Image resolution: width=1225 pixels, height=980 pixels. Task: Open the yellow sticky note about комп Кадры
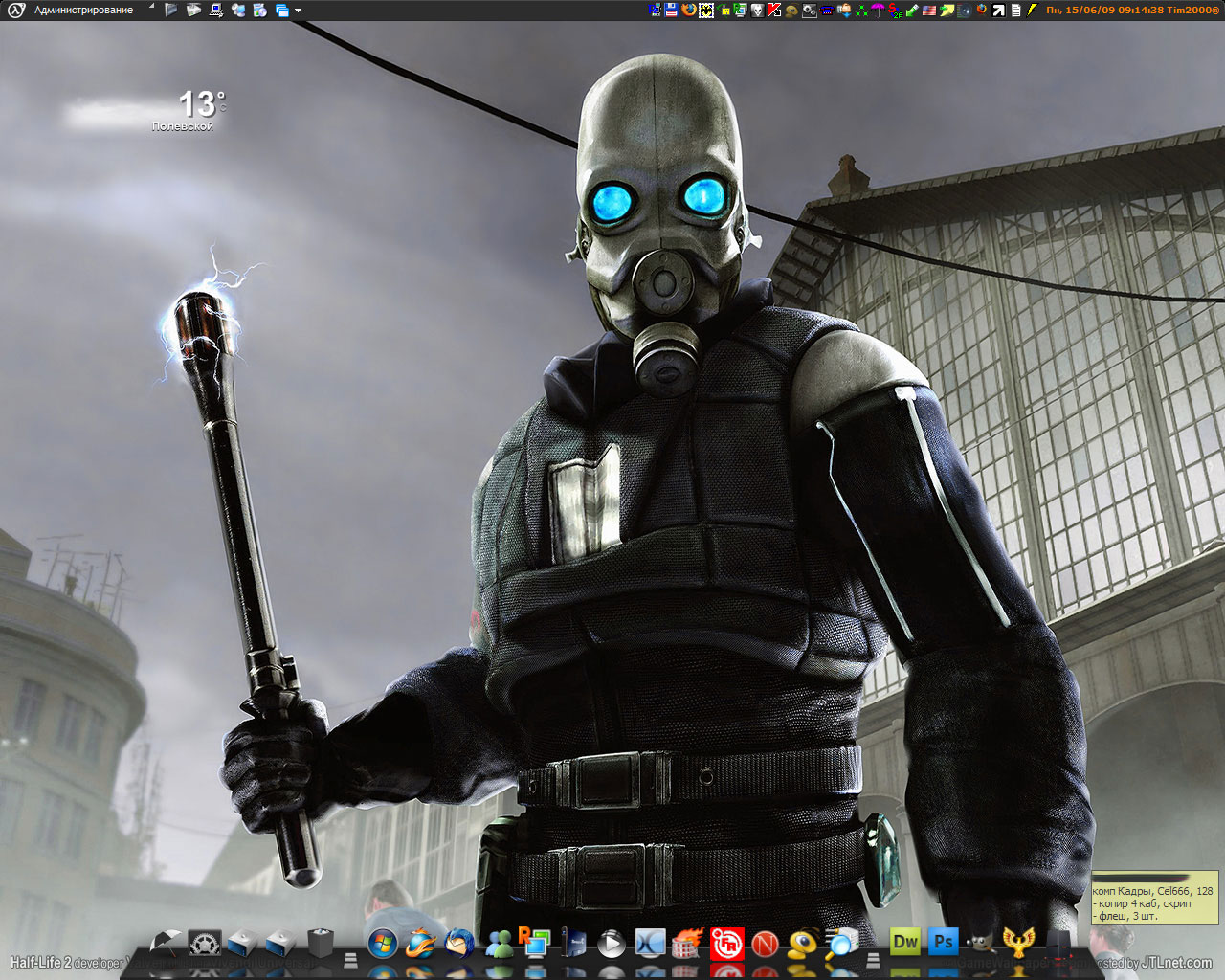pyautogui.click(x=1154, y=898)
